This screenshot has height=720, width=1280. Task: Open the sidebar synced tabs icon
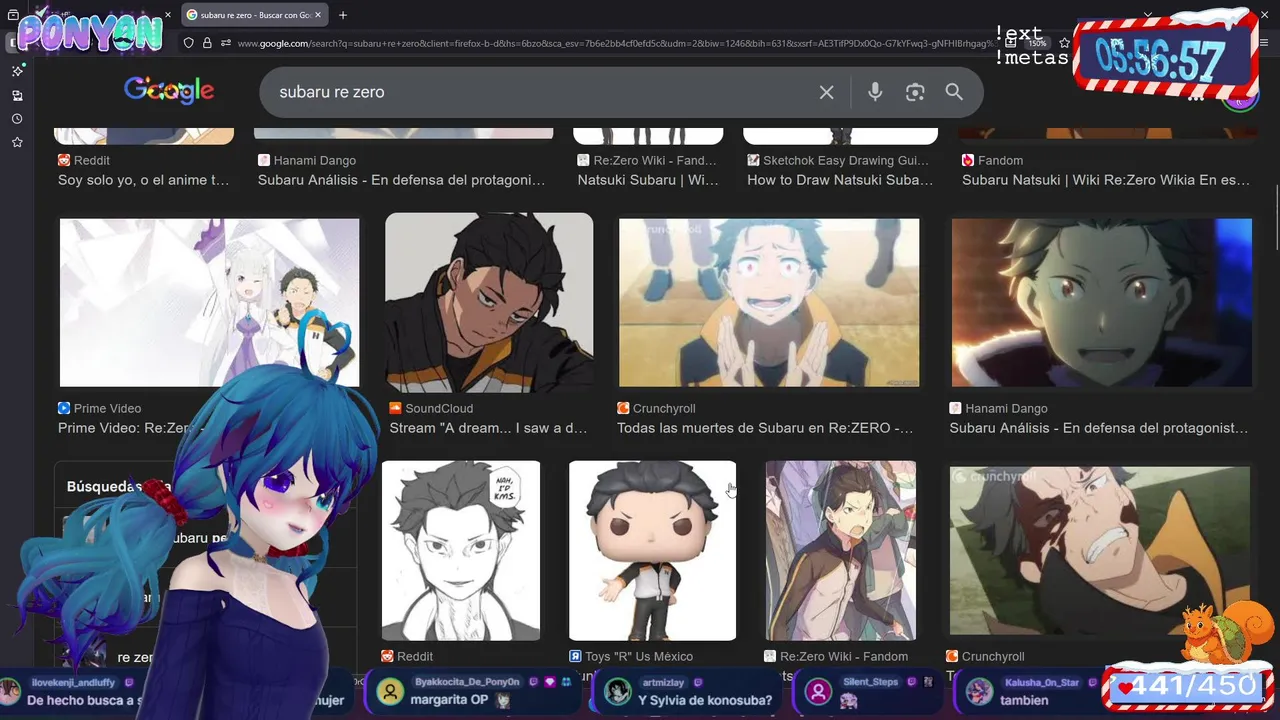[x=17, y=95]
